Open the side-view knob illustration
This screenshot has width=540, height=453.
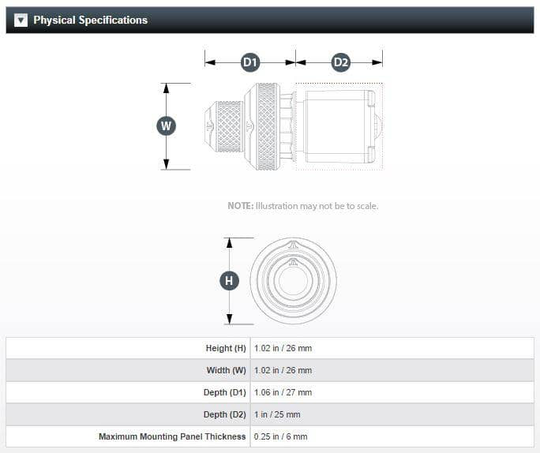[293, 126]
